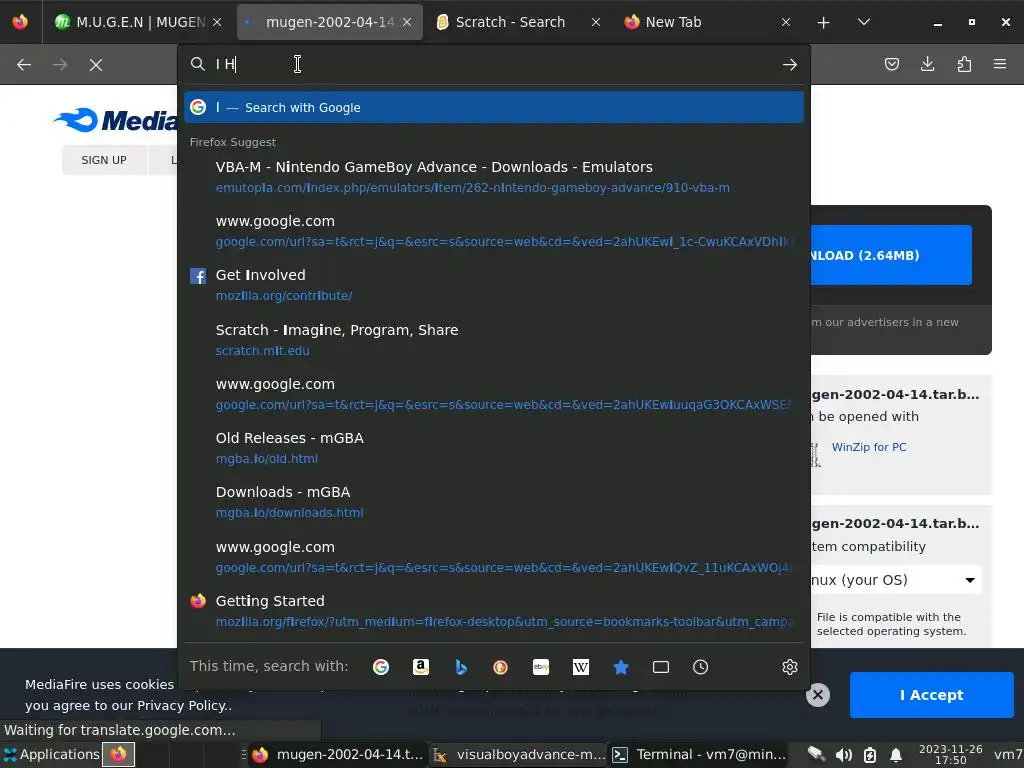Open Save to Pocket icon

[x=891, y=64]
